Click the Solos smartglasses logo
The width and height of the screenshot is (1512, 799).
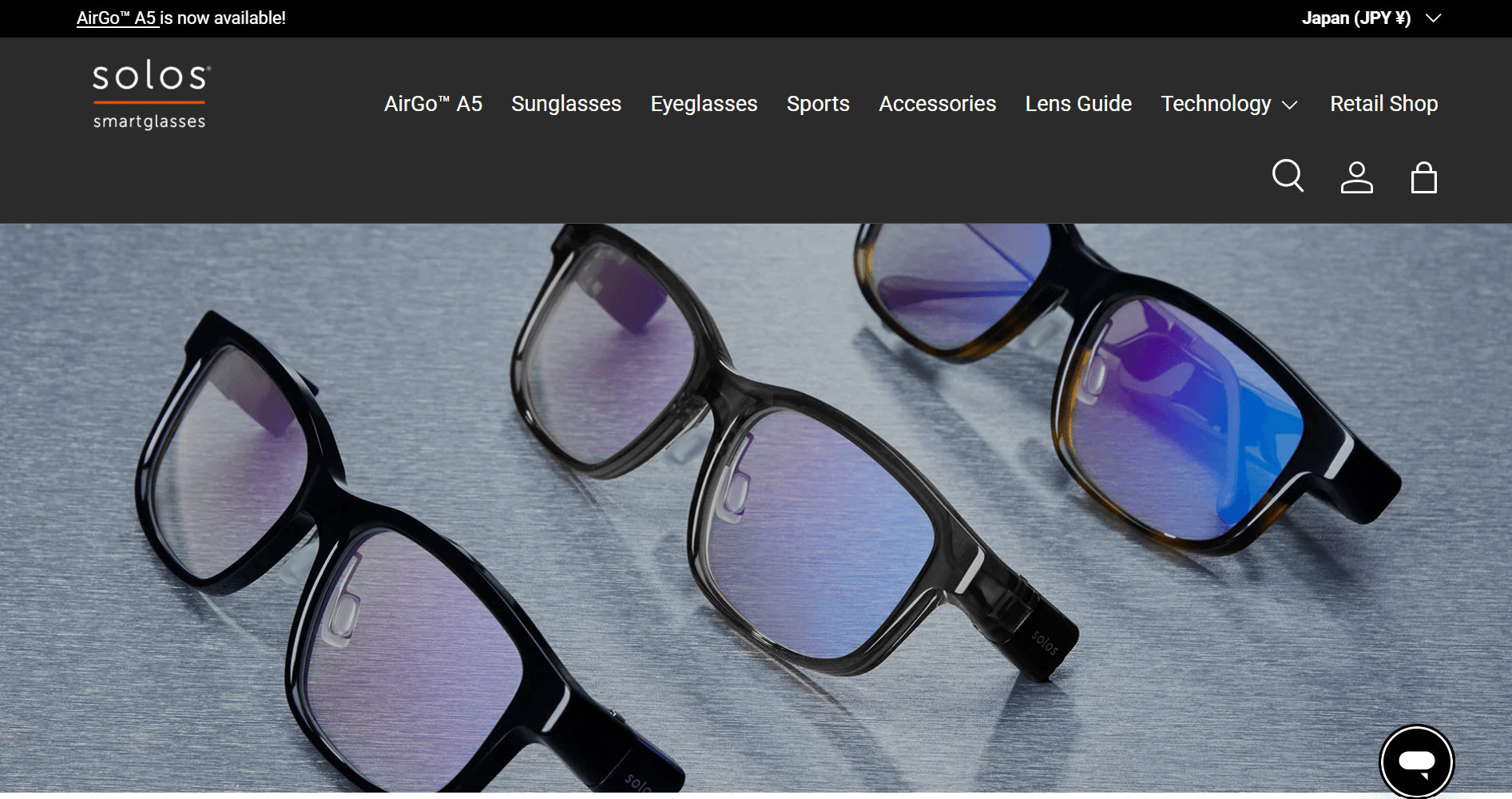150,95
